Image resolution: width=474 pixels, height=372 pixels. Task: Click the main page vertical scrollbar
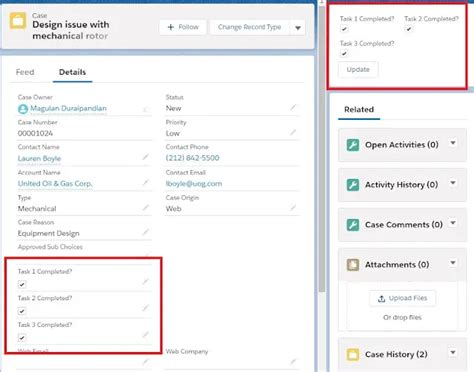322,148
